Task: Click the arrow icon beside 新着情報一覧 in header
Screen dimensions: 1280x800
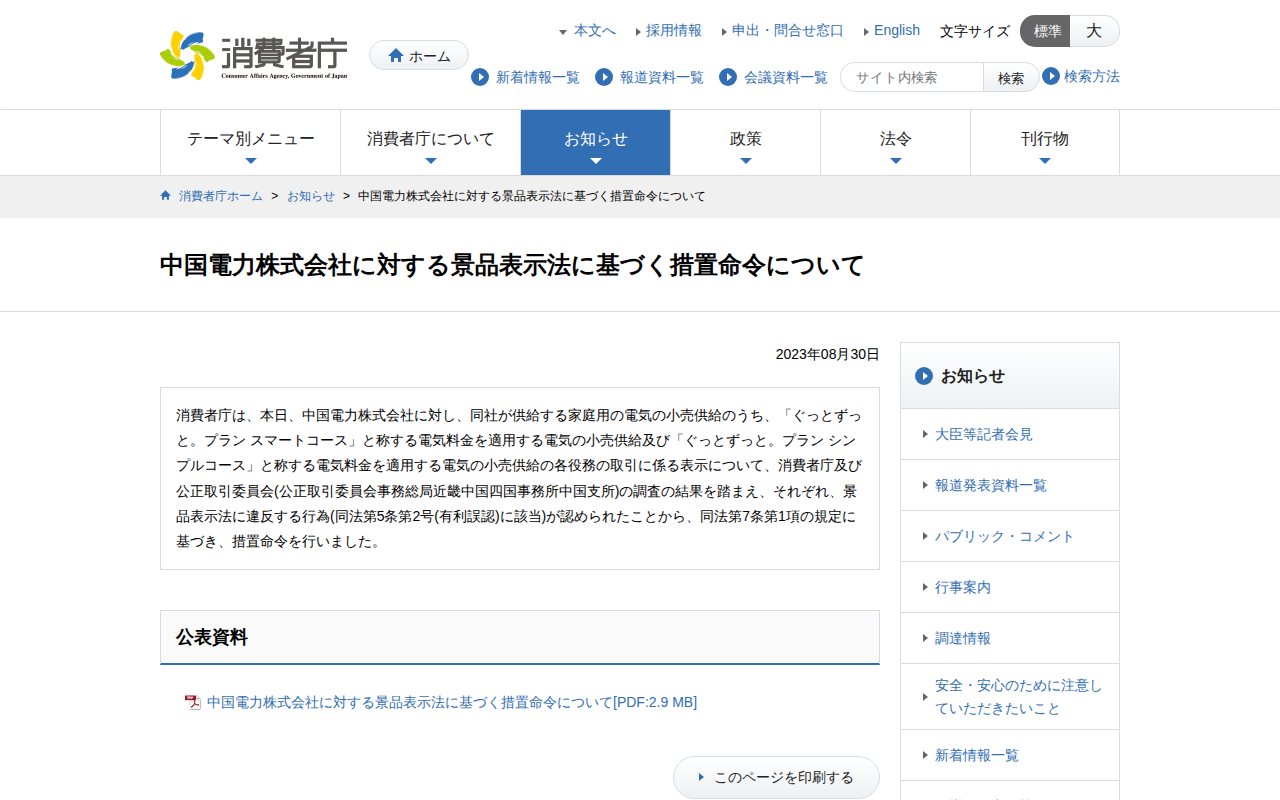Action: click(480, 77)
